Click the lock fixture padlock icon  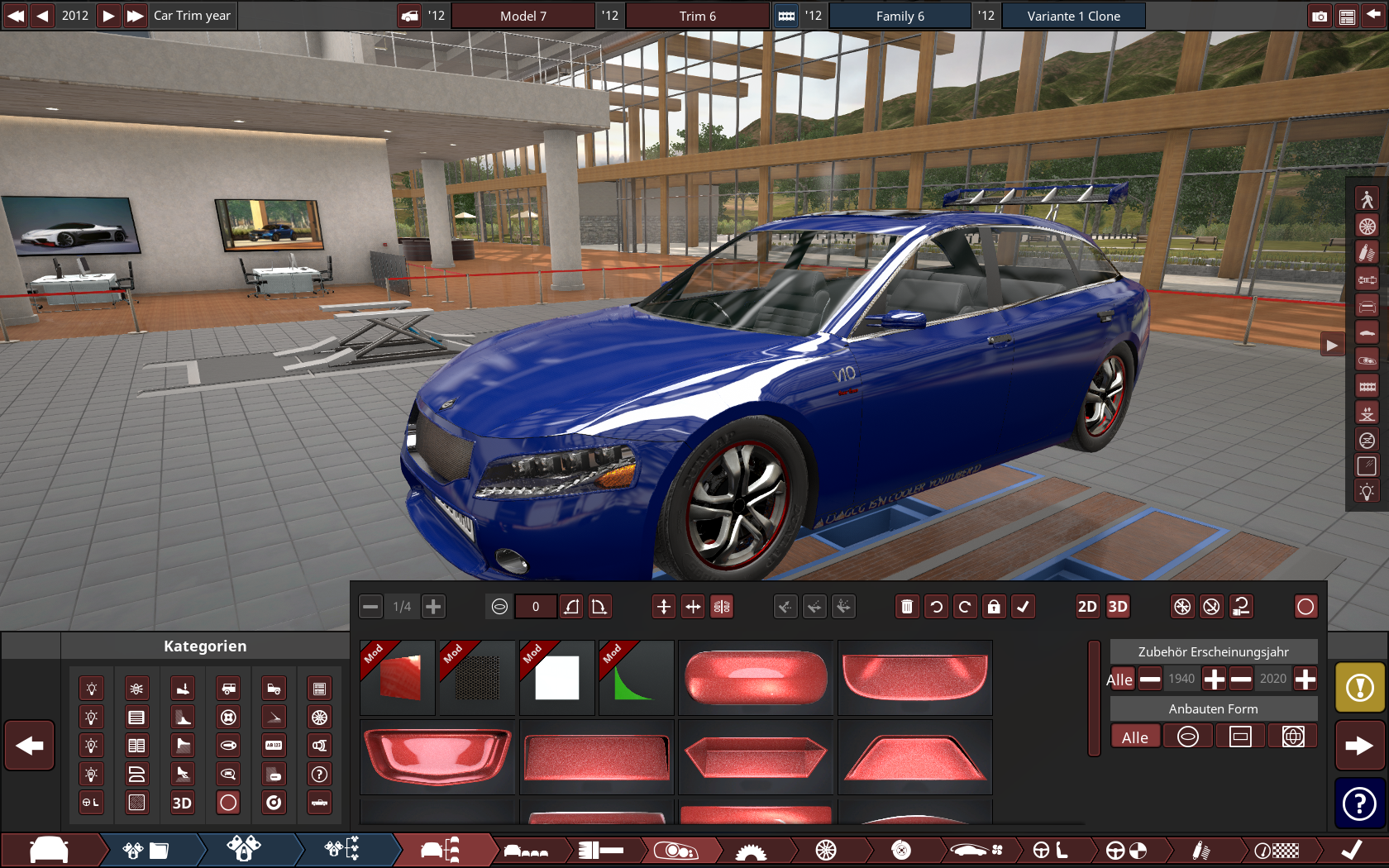(994, 607)
